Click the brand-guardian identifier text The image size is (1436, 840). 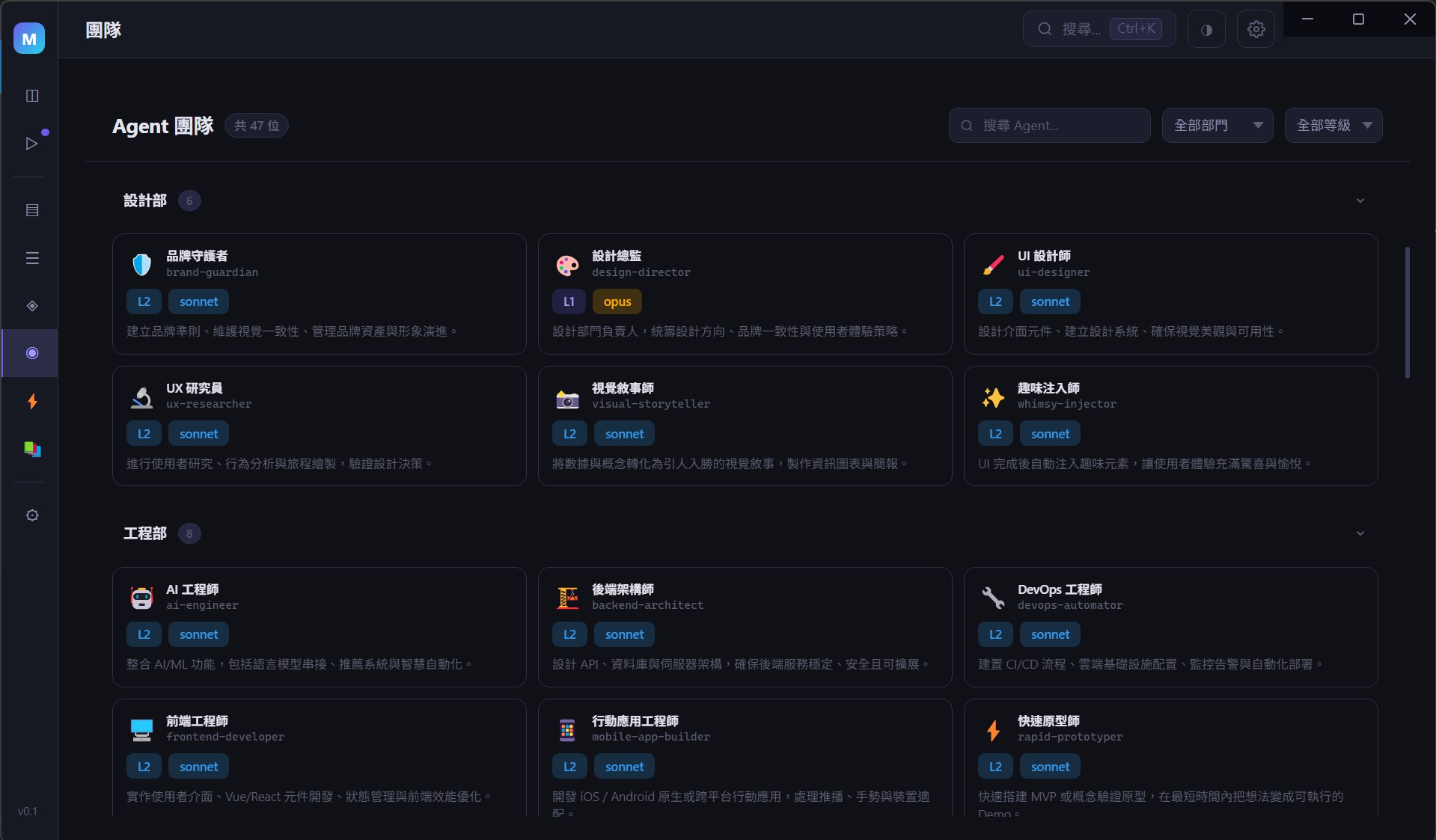click(212, 272)
